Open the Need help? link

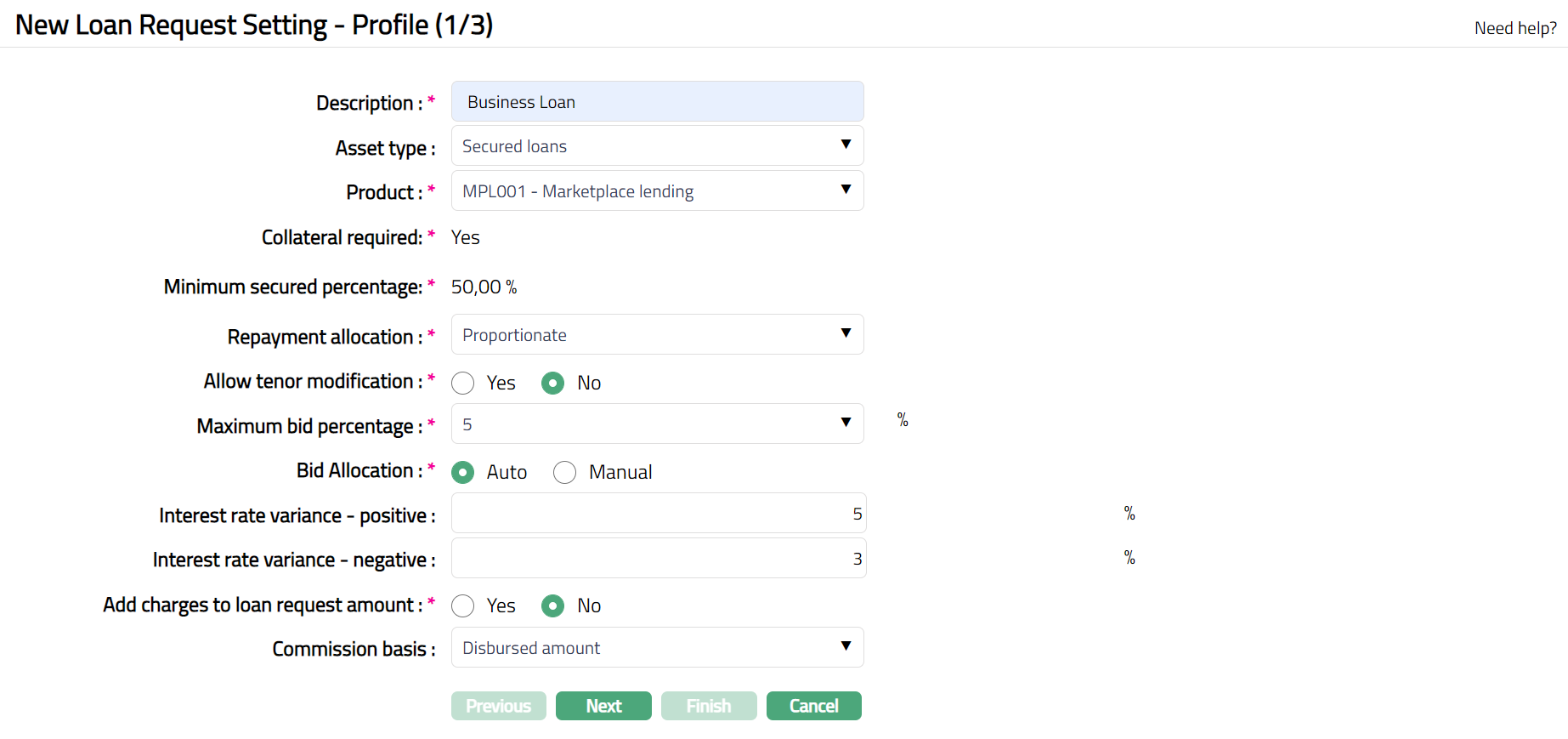[x=1515, y=28]
